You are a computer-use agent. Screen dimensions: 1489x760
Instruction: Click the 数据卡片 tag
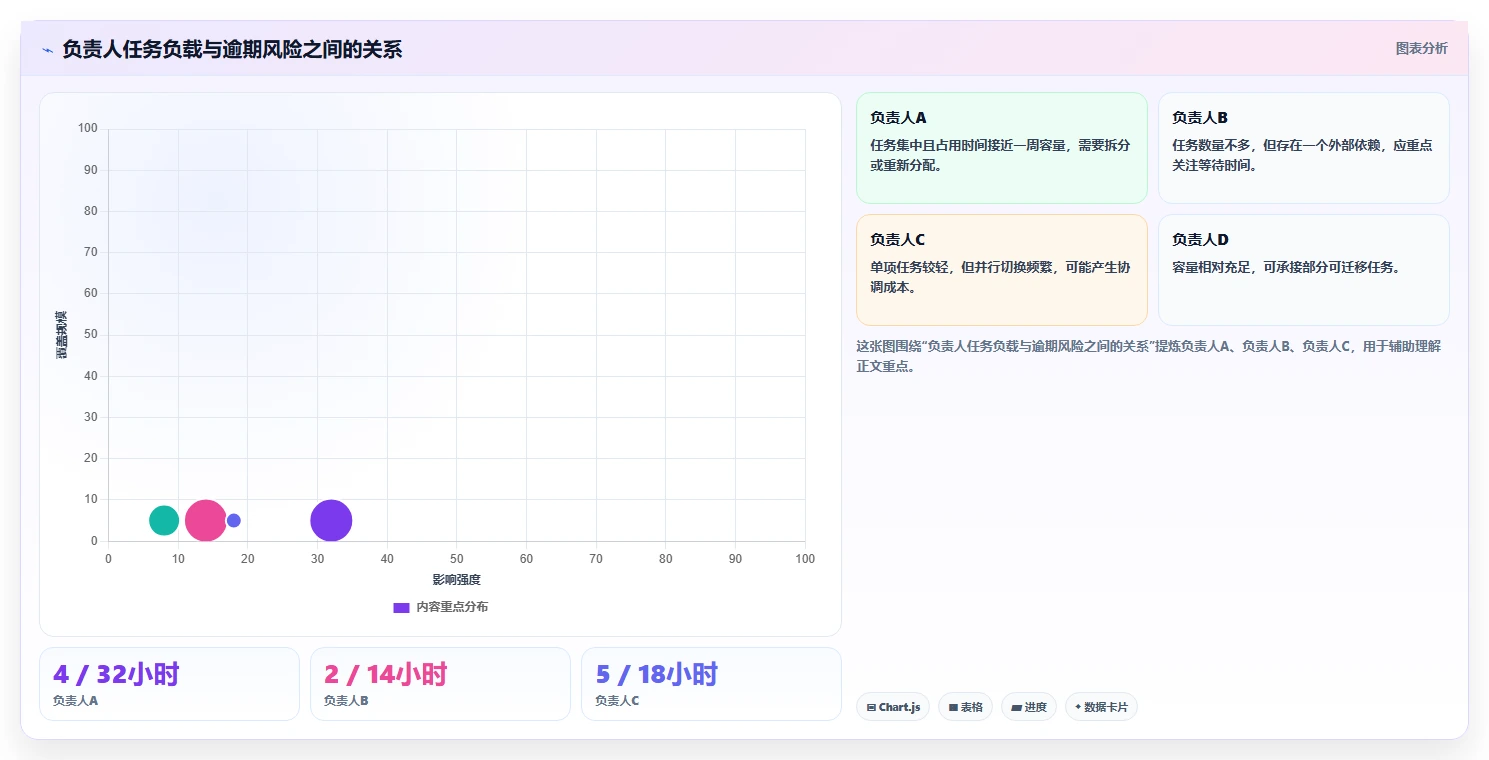[x=1101, y=707]
